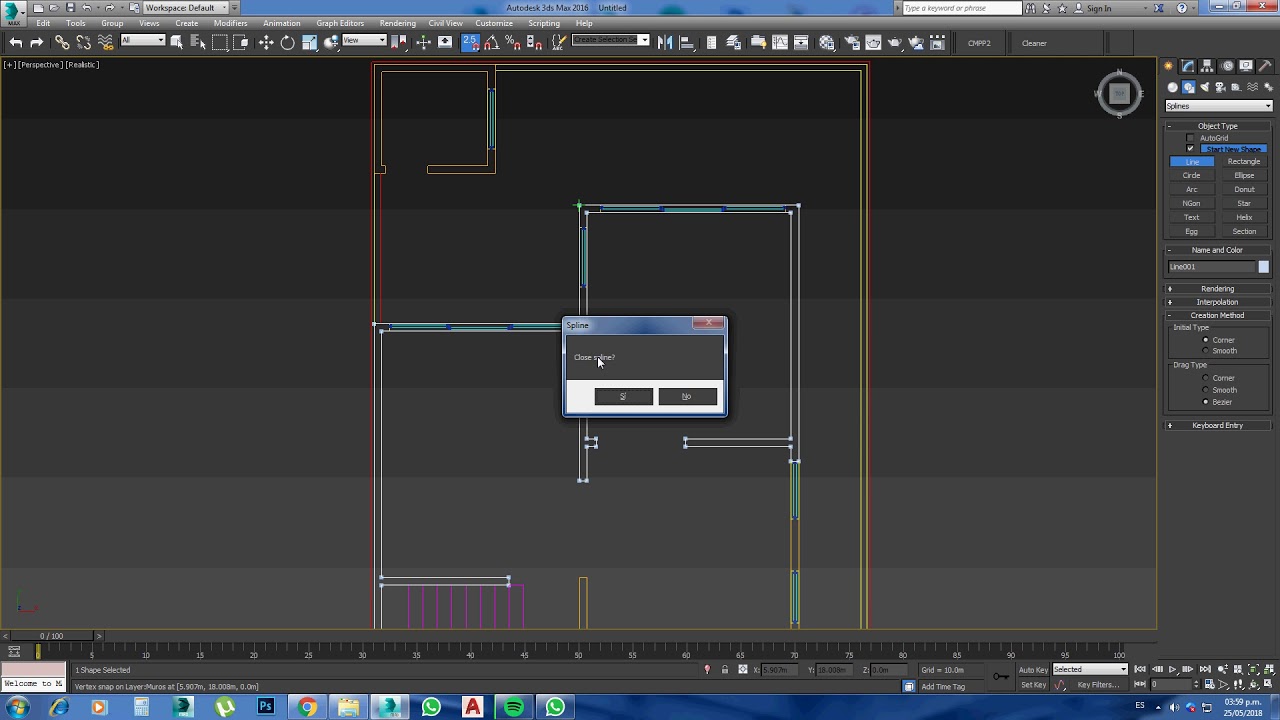This screenshot has height=720, width=1280.
Task: Toggle the Selection Lock icon
Action: click(725, 670)
